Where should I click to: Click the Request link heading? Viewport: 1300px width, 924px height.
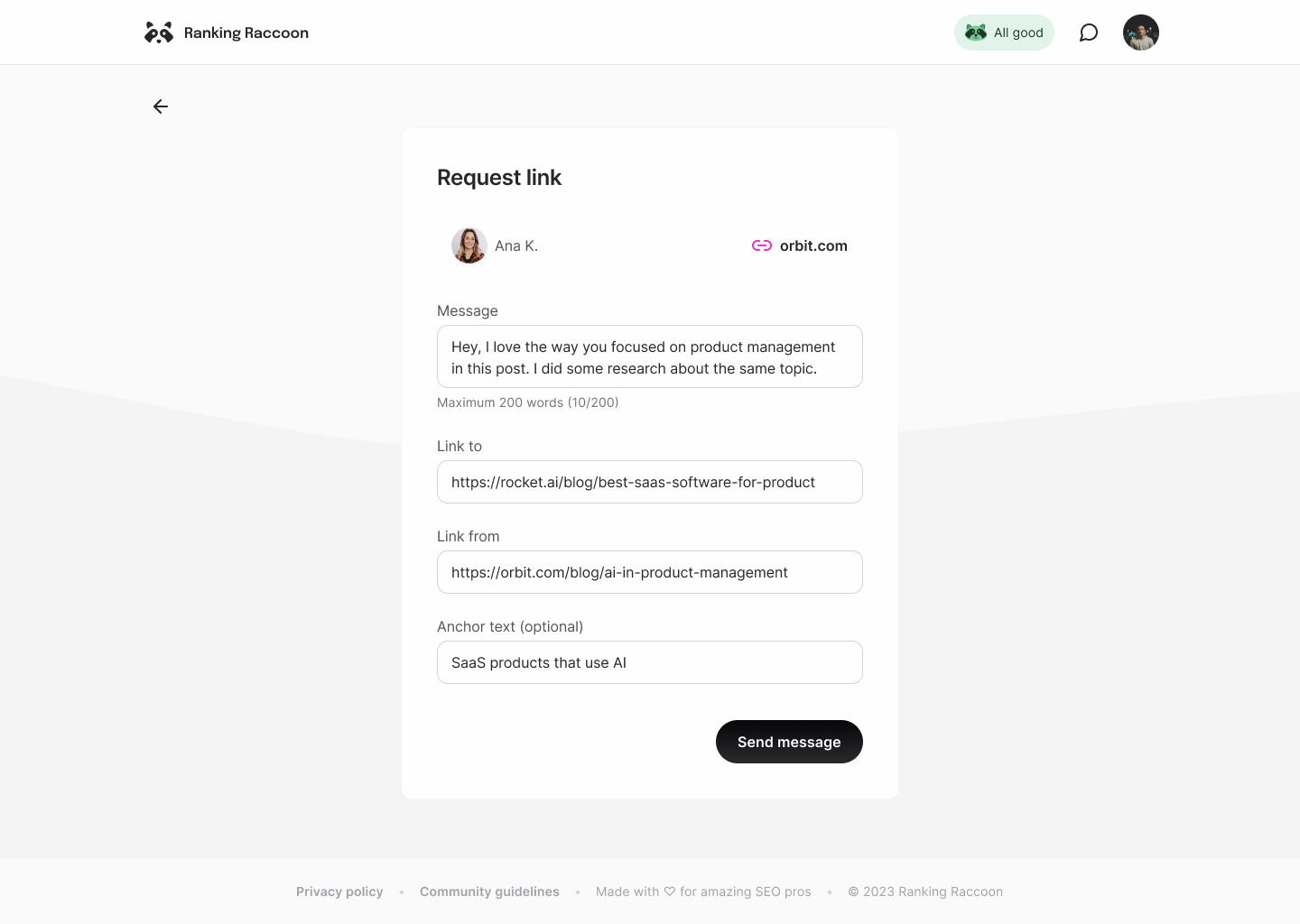point(499,178)
